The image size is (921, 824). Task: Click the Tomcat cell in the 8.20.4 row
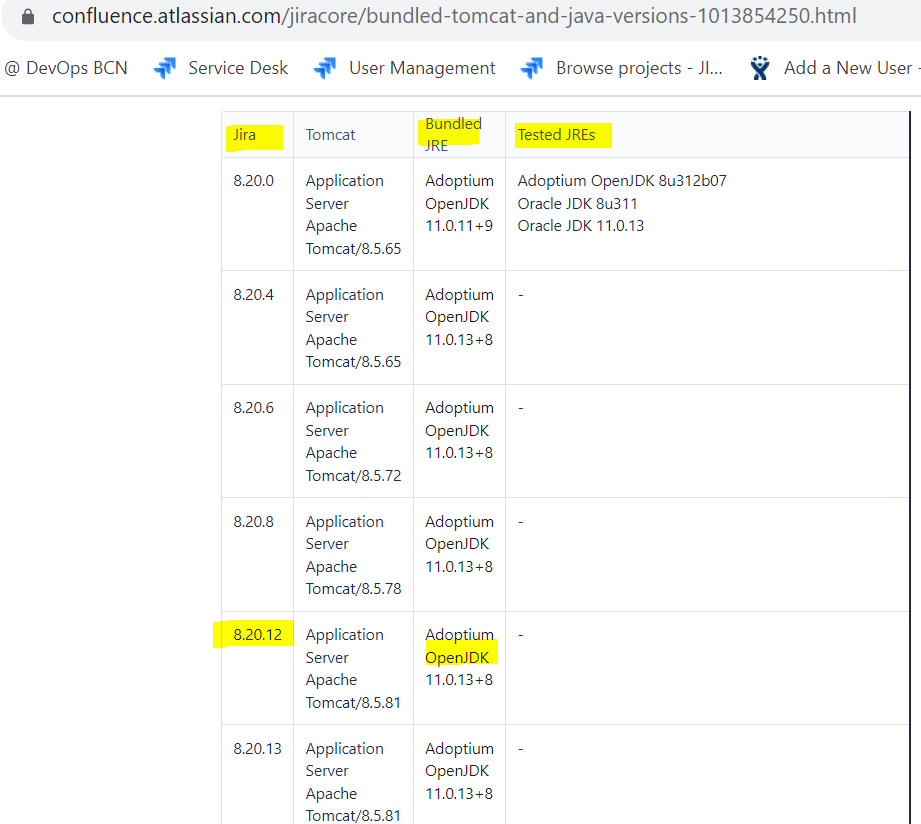353,328
